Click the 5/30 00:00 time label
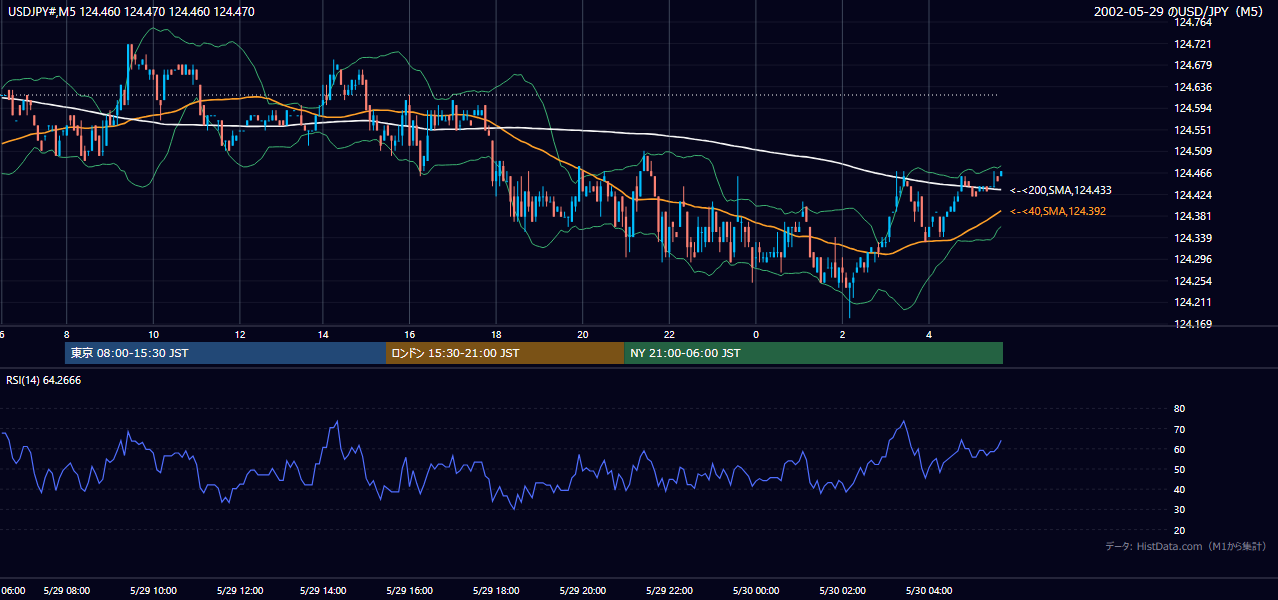 [x=756, y=590]
